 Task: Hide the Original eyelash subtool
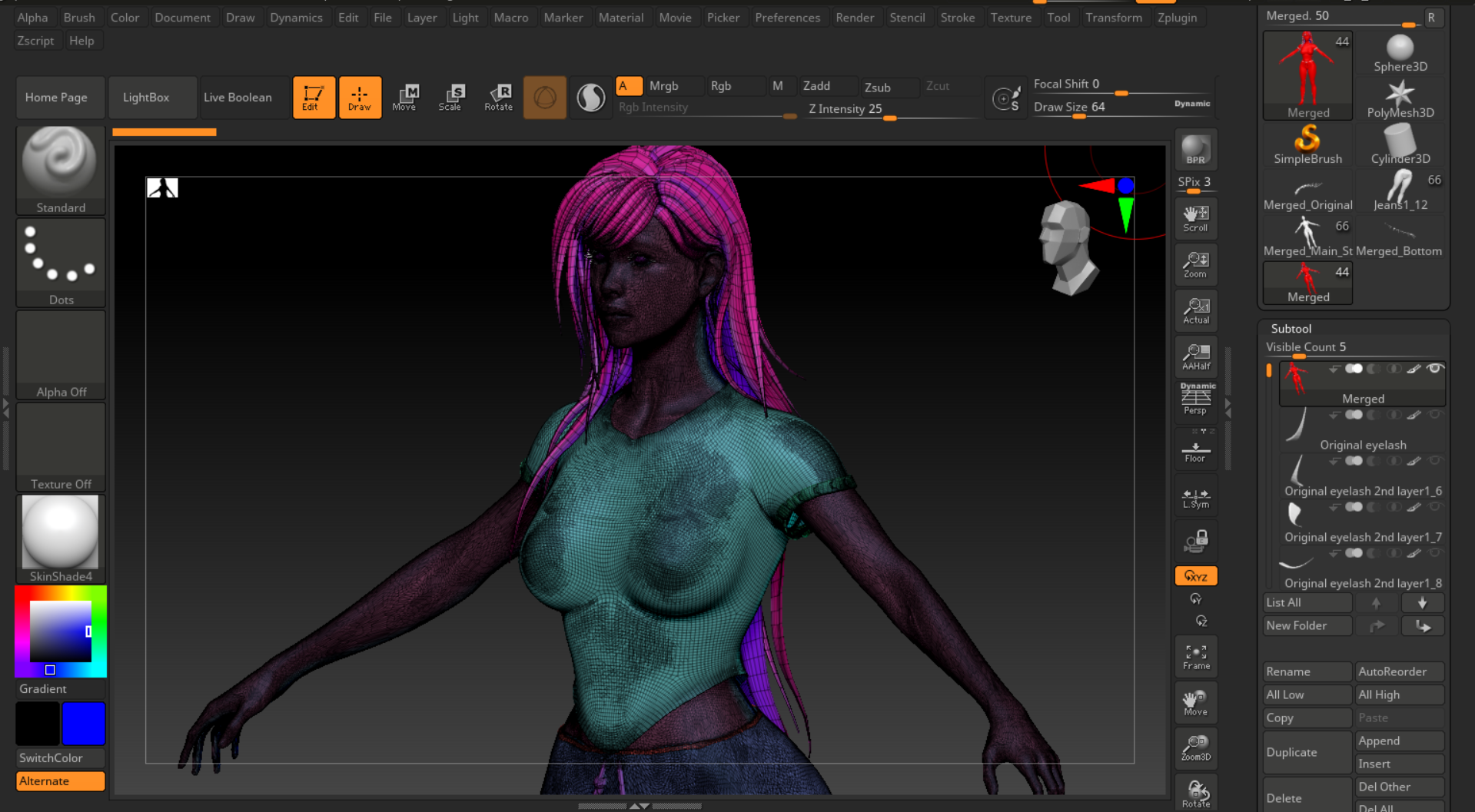tap(1434, 415)
